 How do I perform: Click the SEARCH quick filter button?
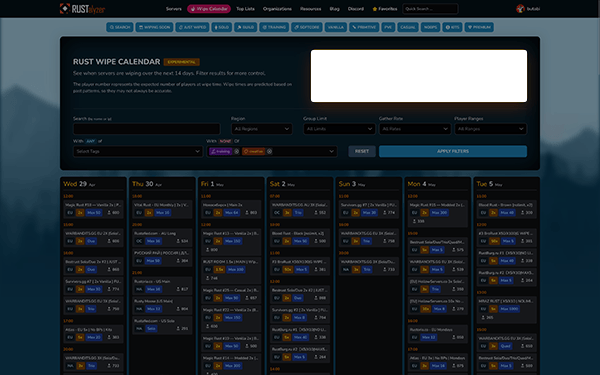tap(120, 27)
